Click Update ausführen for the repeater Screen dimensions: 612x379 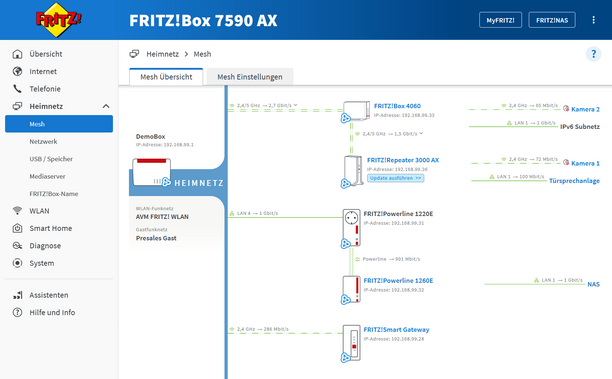pyautogui.click(x=395, y=178)
